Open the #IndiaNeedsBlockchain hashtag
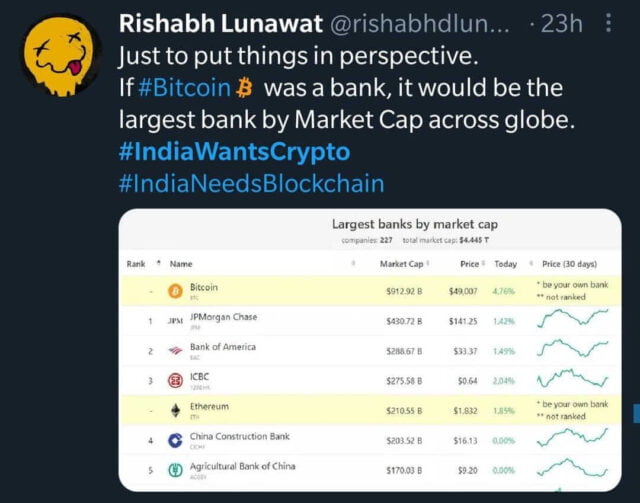Screen dimensions: 640x503 click(x=250, y=184)
